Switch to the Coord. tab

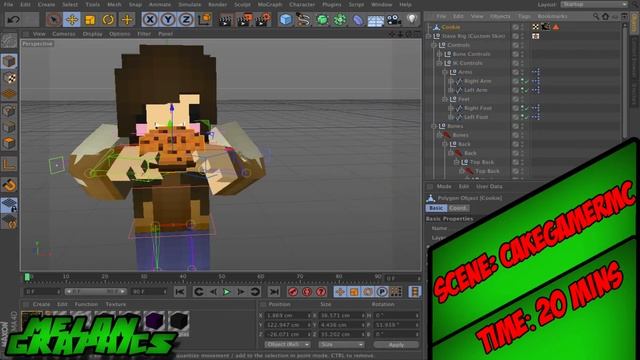tap(458, 208)
